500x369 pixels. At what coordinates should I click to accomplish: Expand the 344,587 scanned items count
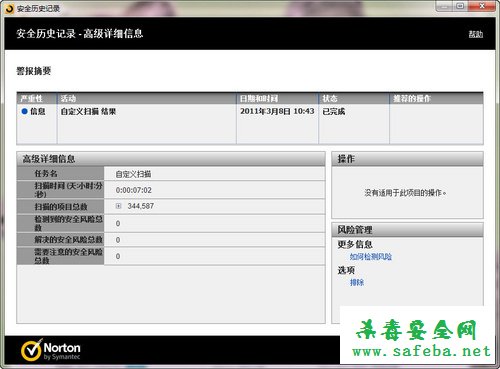point(118,206)
